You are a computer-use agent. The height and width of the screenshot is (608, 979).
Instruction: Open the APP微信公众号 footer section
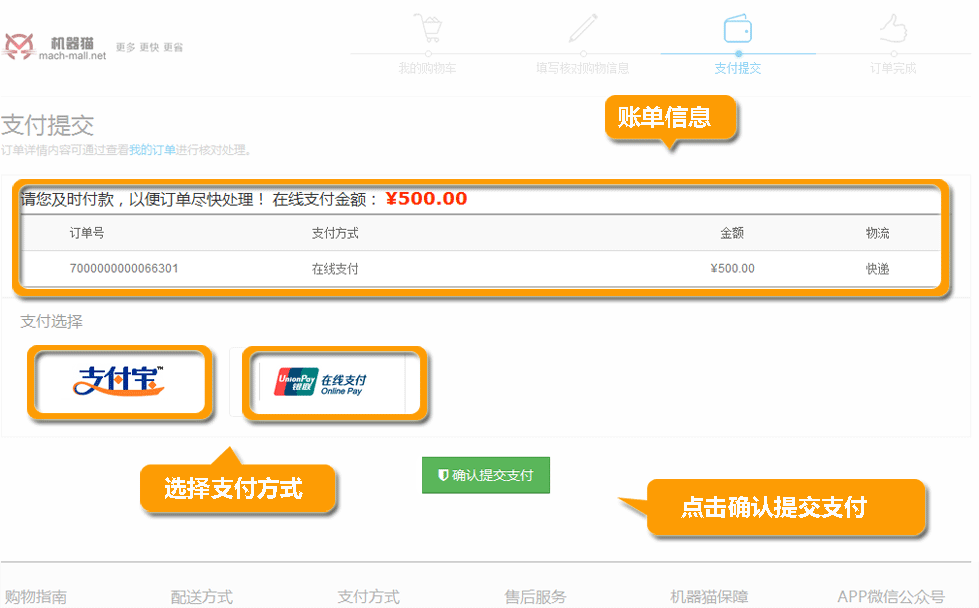click(891, 596)
